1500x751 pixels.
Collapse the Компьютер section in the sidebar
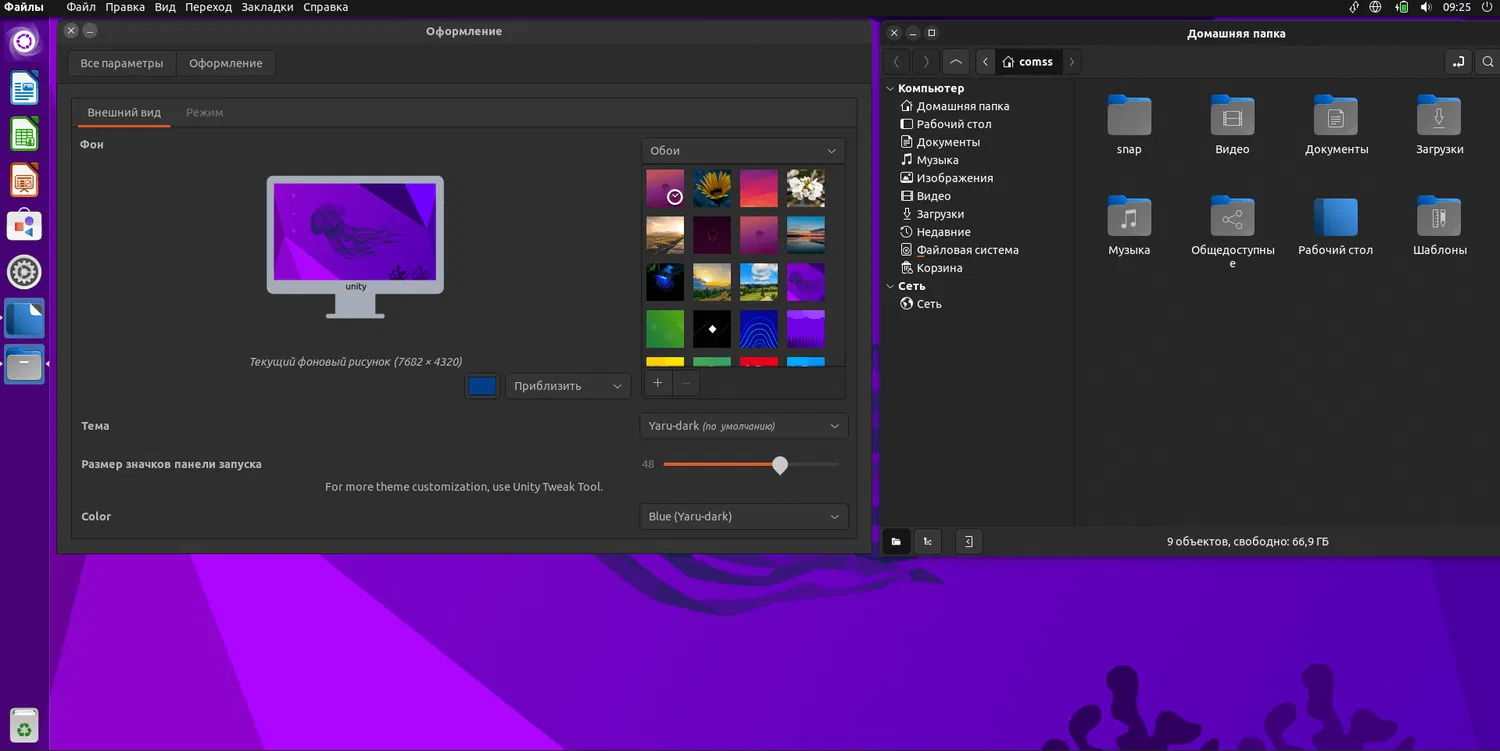point(890,88)
